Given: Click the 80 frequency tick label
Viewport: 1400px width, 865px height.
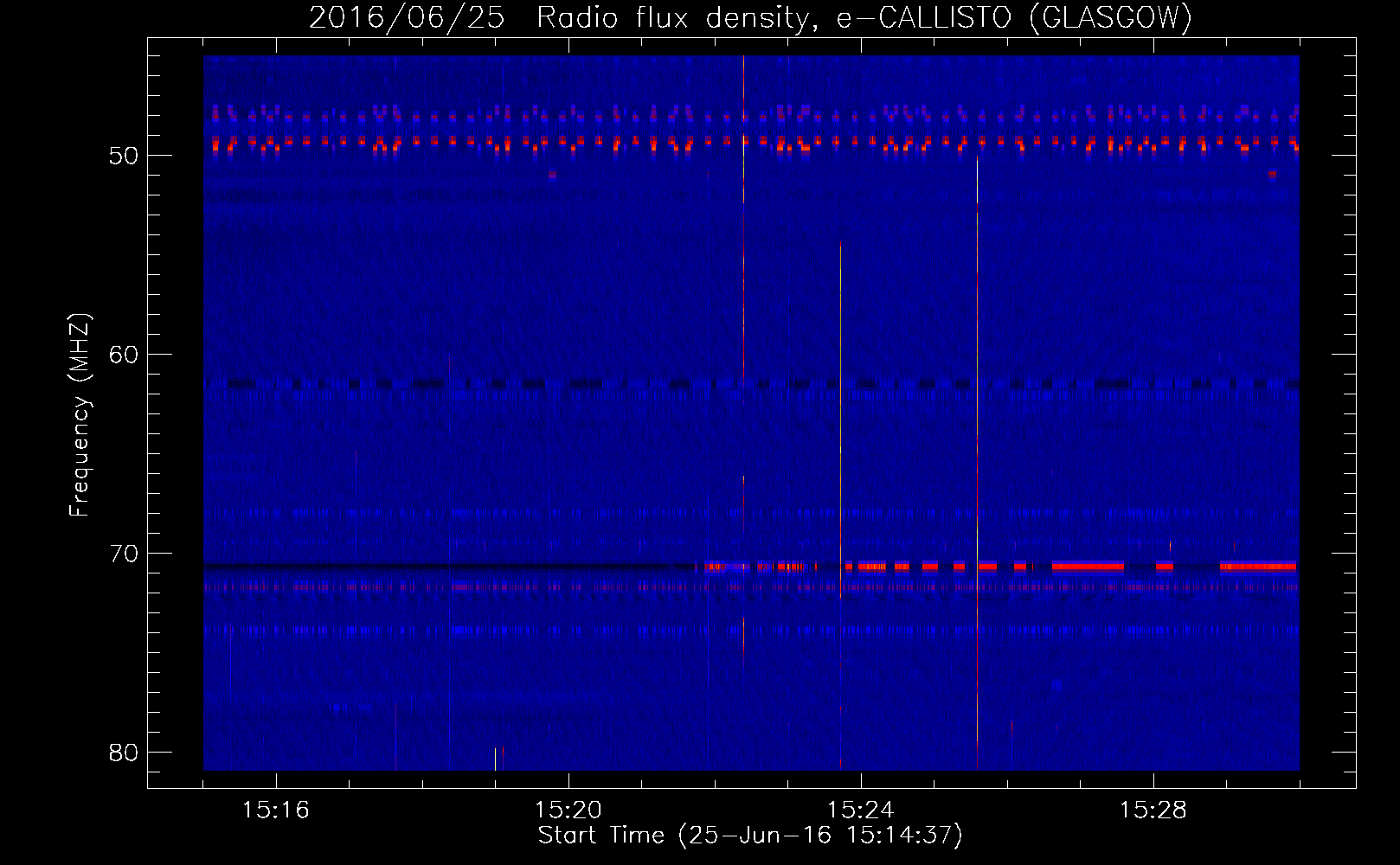Looking at the screenshot, I should coord(124,753).
